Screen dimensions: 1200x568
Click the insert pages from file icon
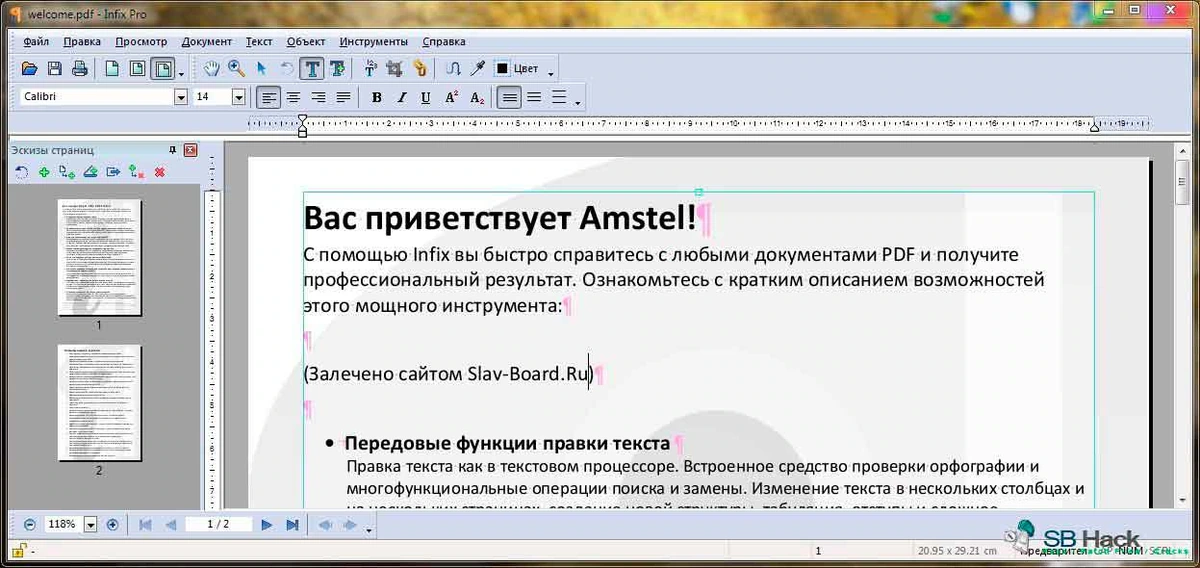tap(66, 173)
